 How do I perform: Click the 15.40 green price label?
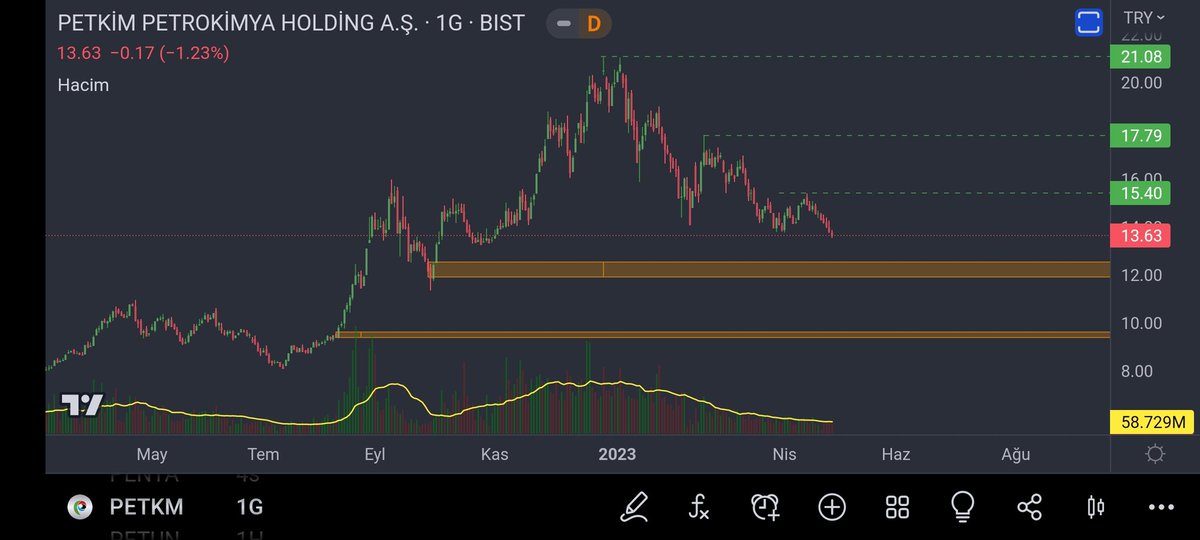[x=1141, y=192]
